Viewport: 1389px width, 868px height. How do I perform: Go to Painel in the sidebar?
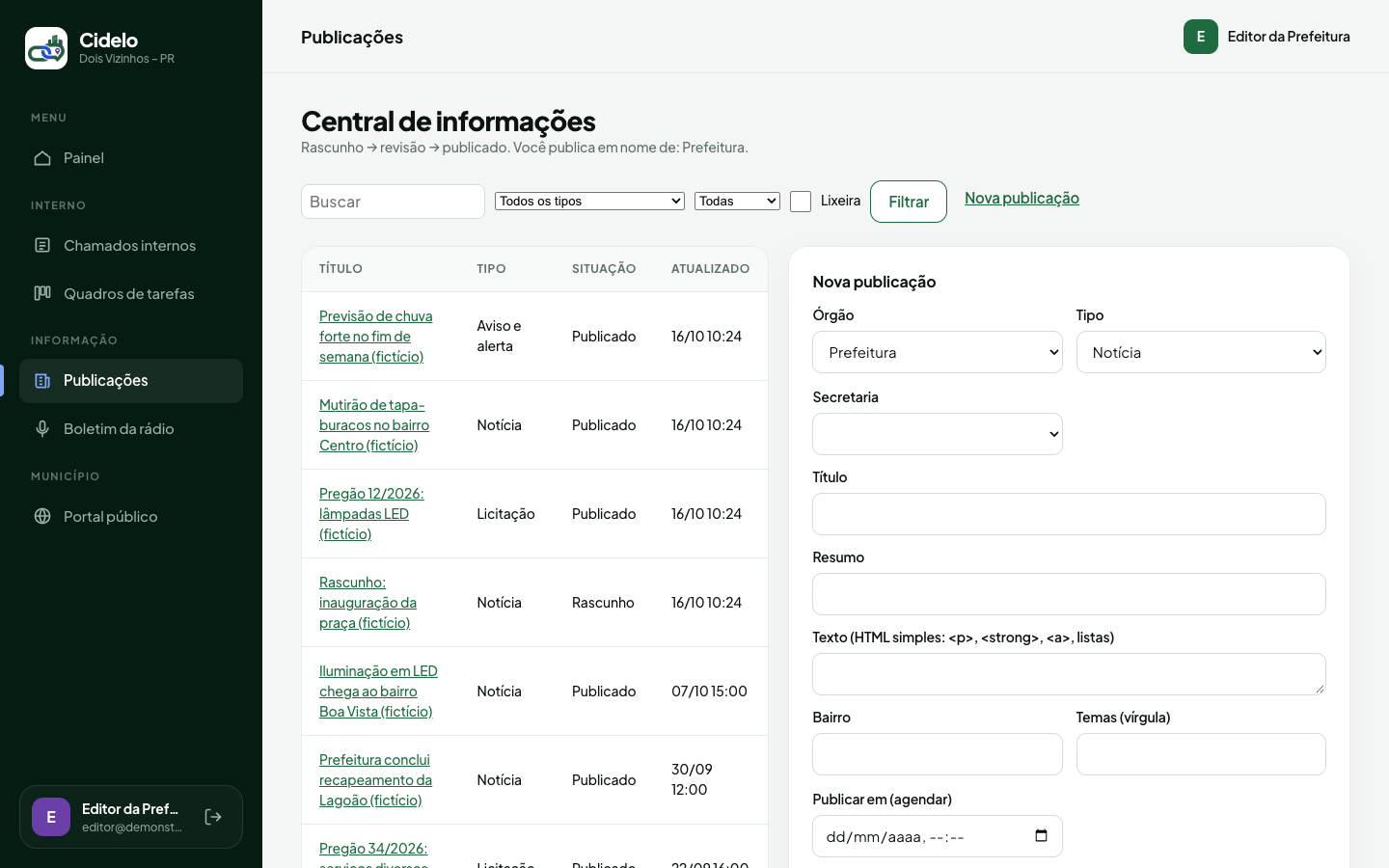[131, 158]
